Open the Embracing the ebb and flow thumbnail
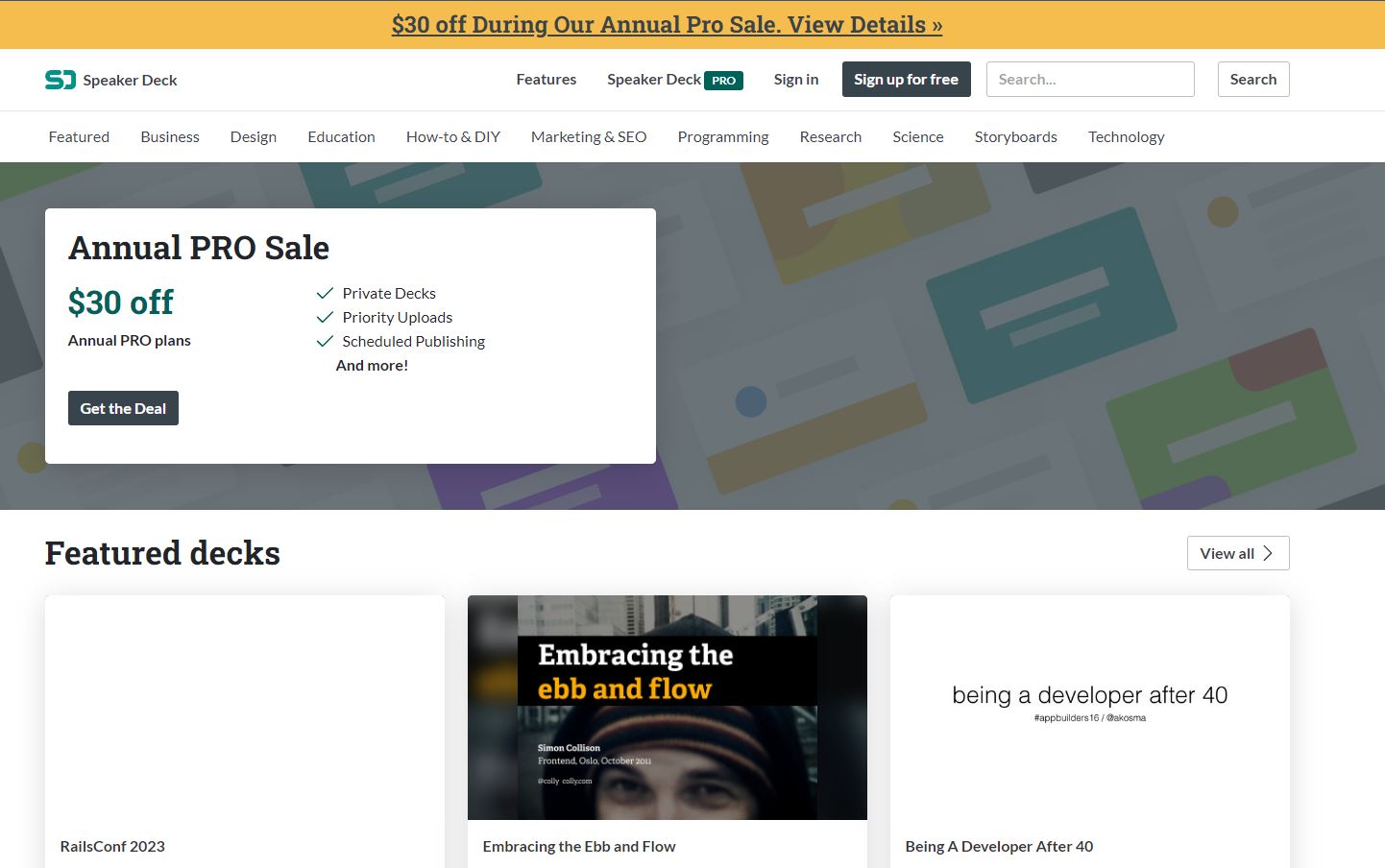Image resolution: width=1385 pixels, height=868 pixels. pos(668,708)
